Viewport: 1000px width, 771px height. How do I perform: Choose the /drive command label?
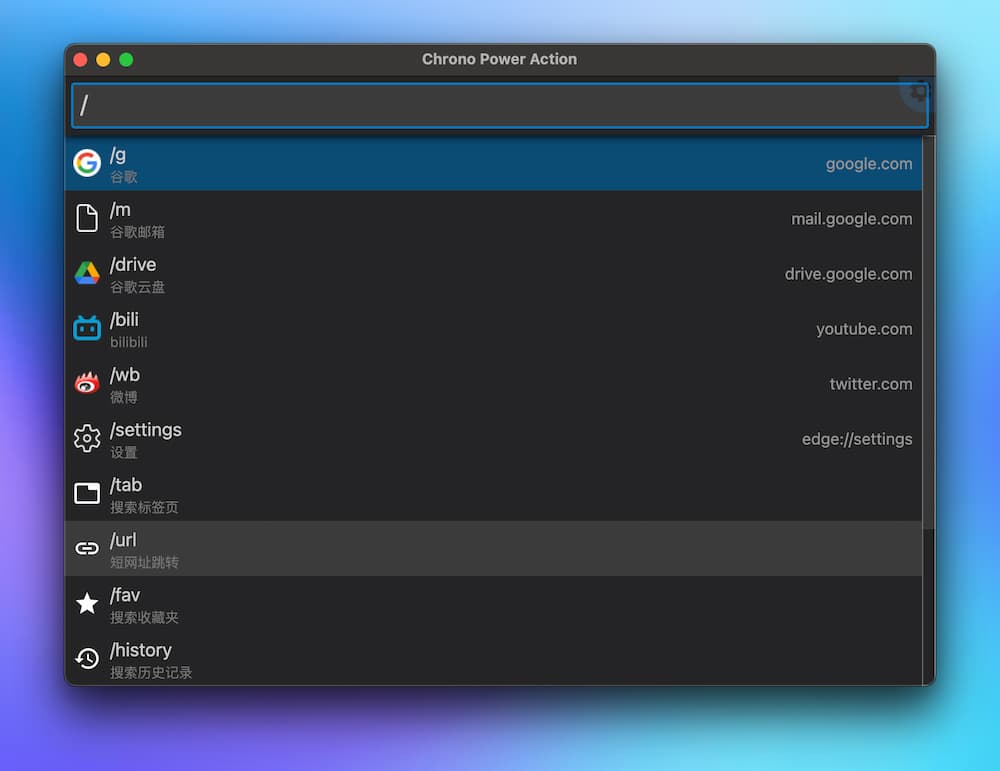(x=133, y=265)
